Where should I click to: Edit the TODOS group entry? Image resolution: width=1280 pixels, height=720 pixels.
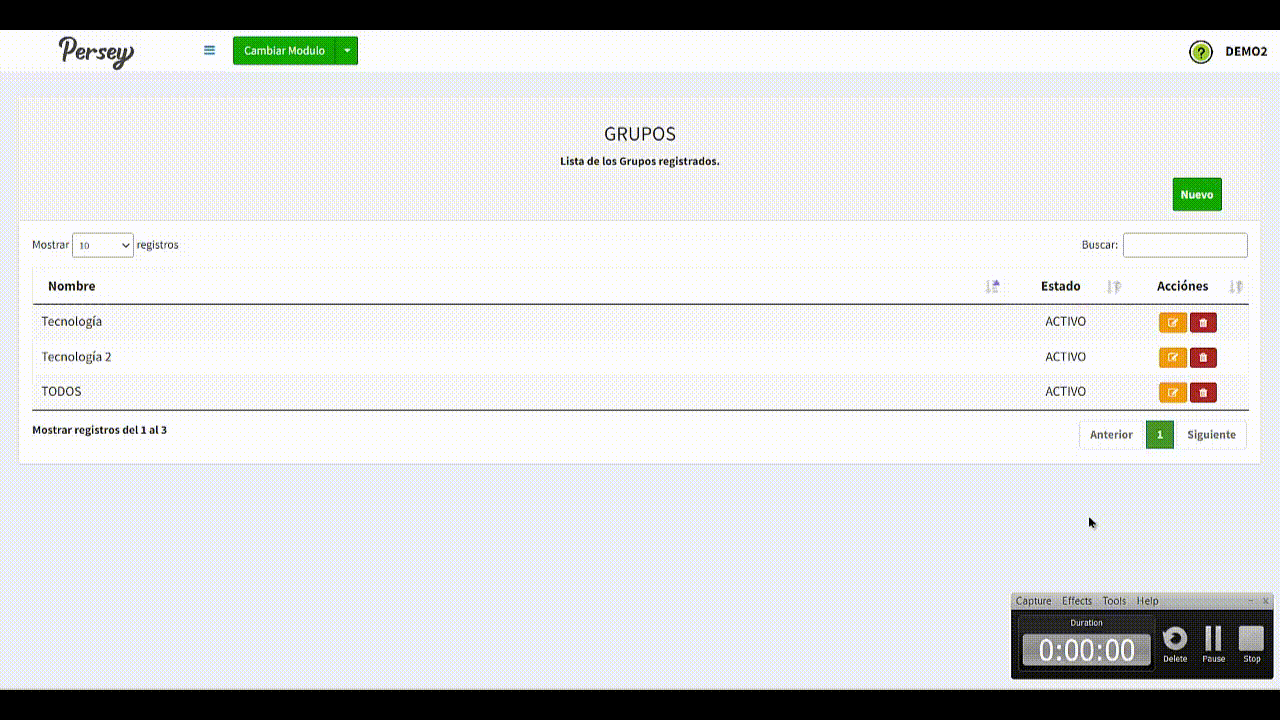(x=1172, y=392)
